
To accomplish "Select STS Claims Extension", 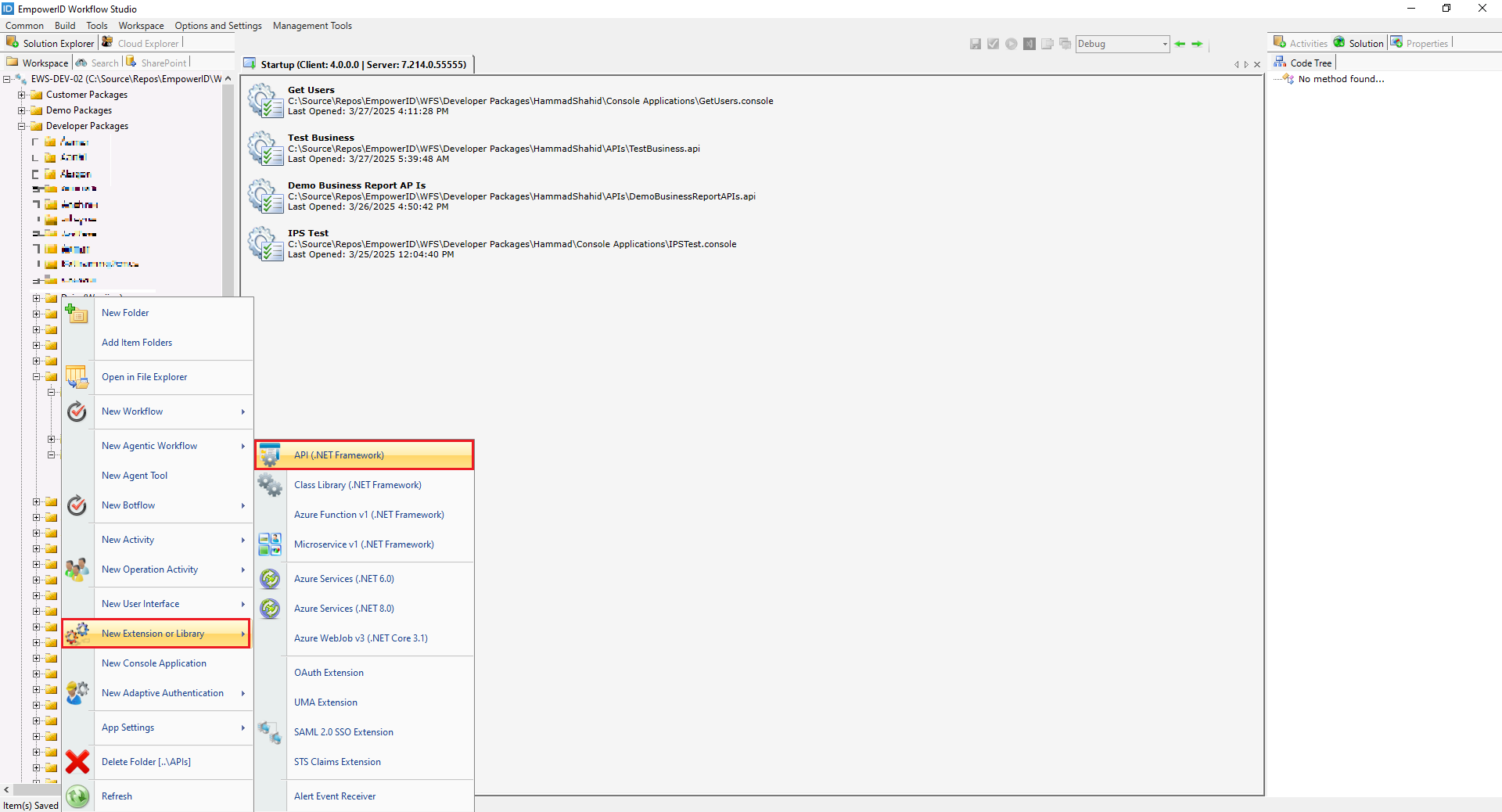I will [337, 762].
